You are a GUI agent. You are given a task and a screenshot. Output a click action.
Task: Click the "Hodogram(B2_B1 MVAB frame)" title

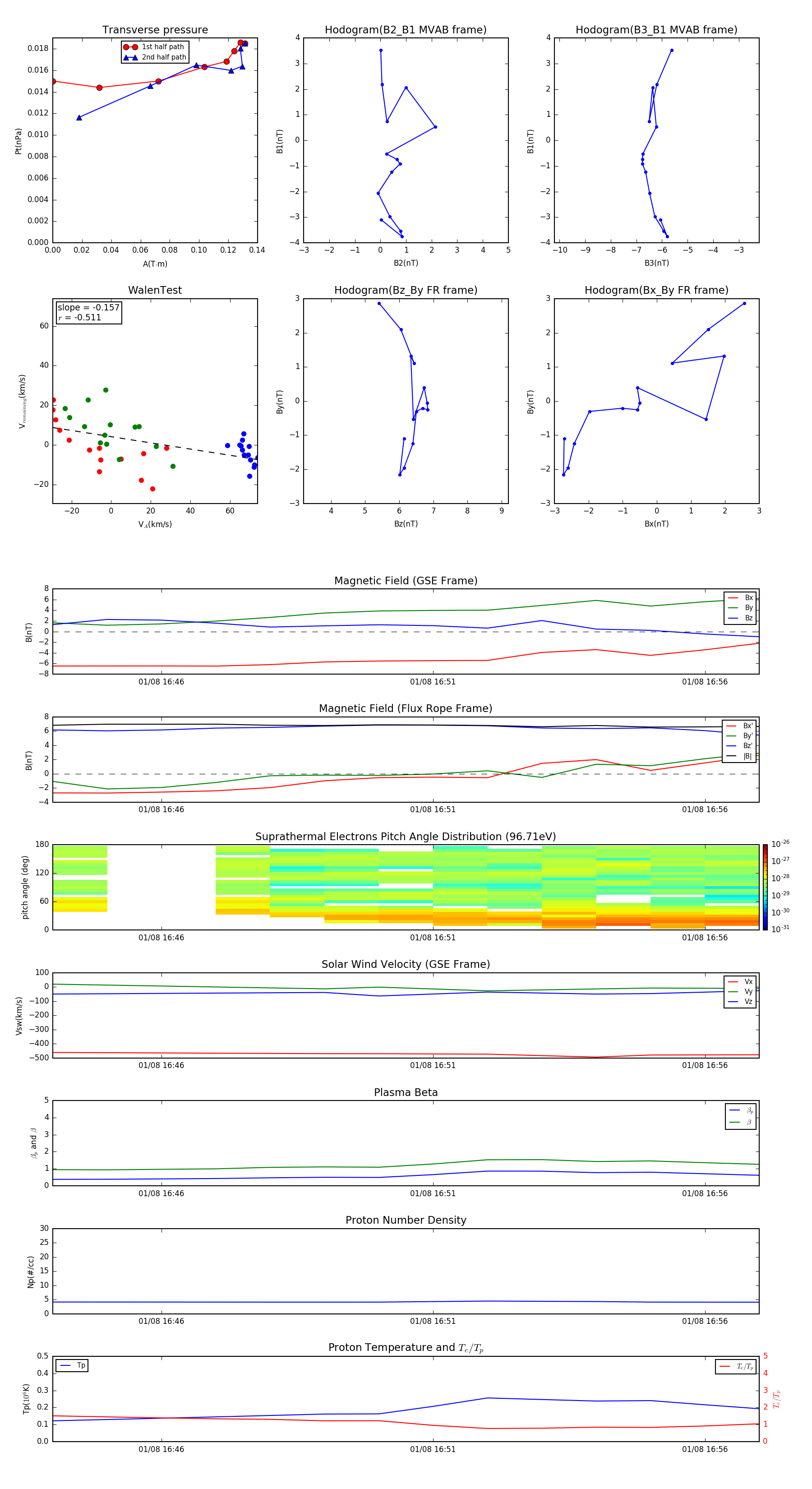tap(406, 30)
